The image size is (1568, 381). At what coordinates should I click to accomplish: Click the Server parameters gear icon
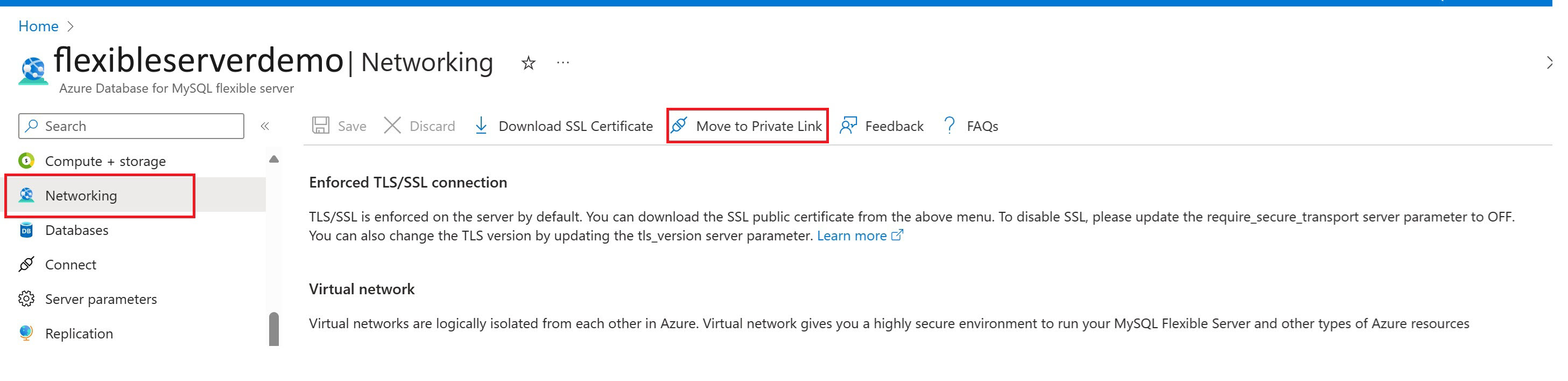(x=26, y=299)
